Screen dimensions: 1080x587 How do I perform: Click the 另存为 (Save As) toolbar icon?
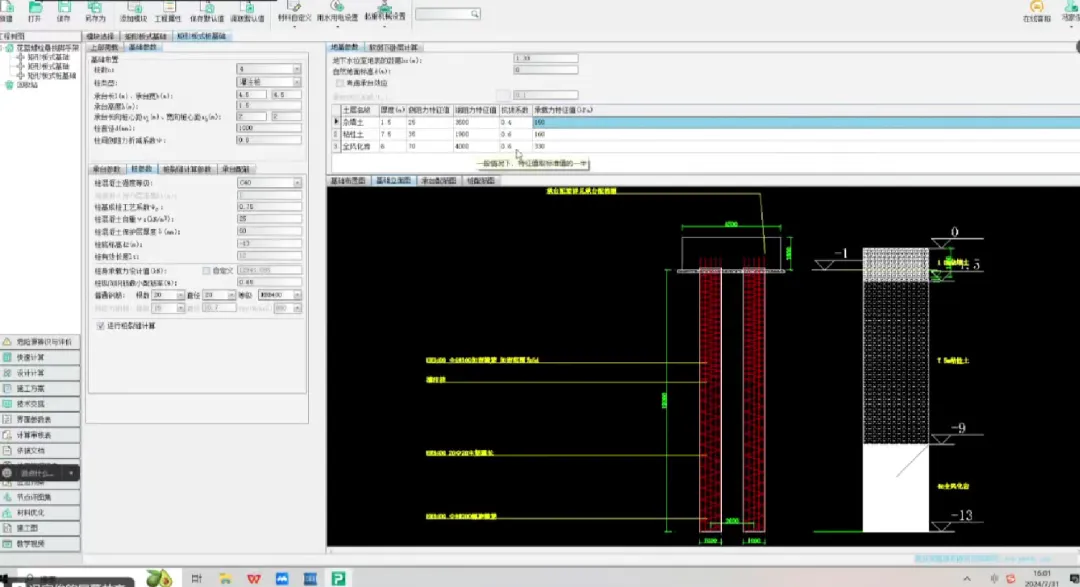[x=95, y=11]
